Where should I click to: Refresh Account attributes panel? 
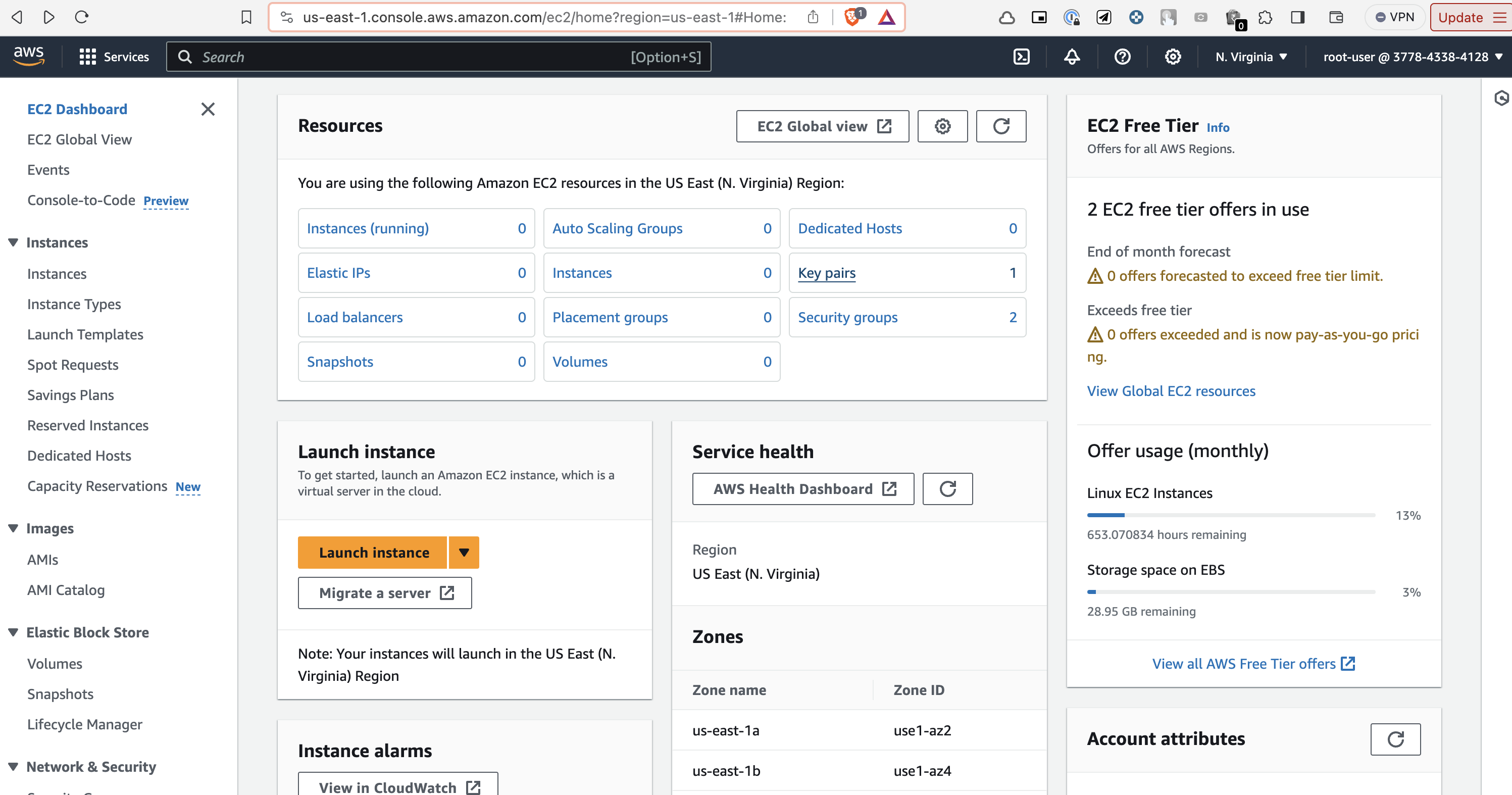click(1395, 739)
